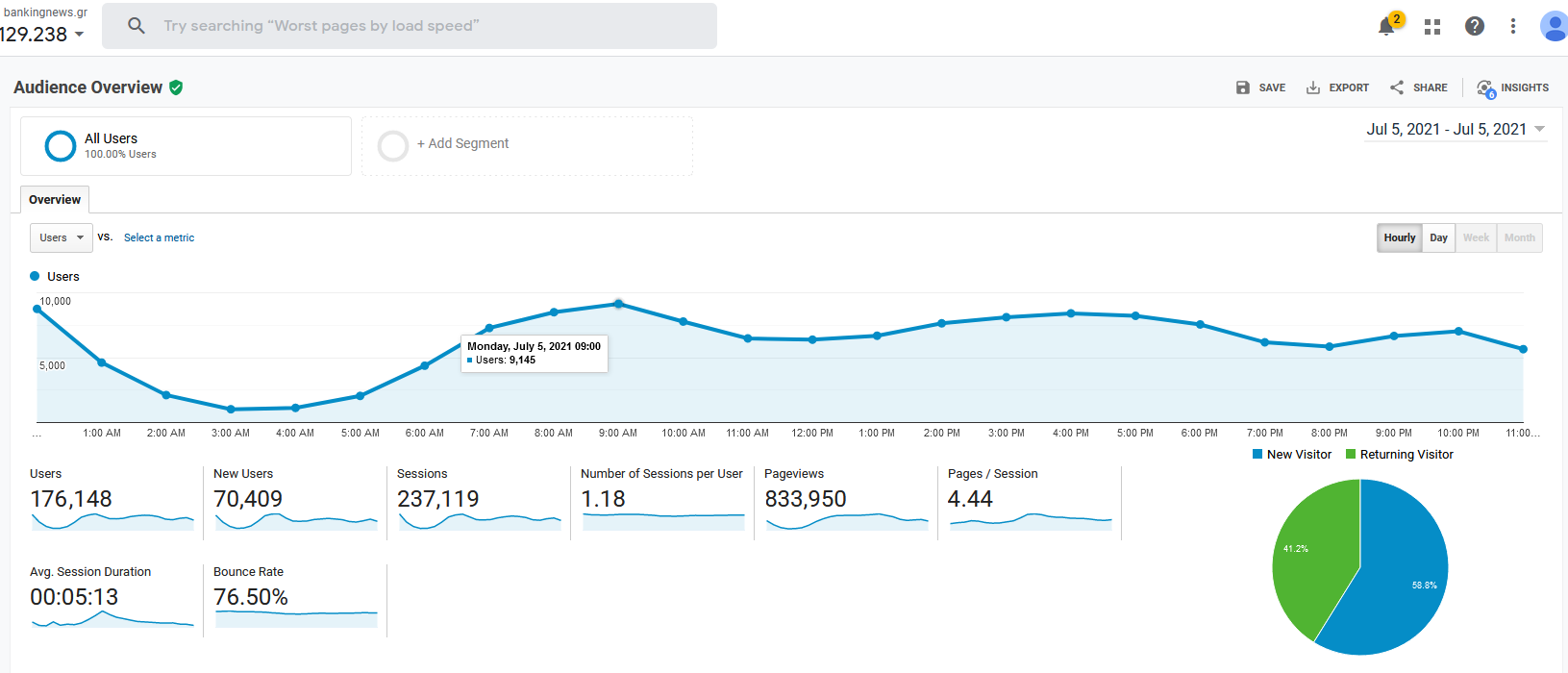Viewport: 1568px width, 673px height.
Task: Click the blue New Visitor pie slice
Action: [1394, 586]
